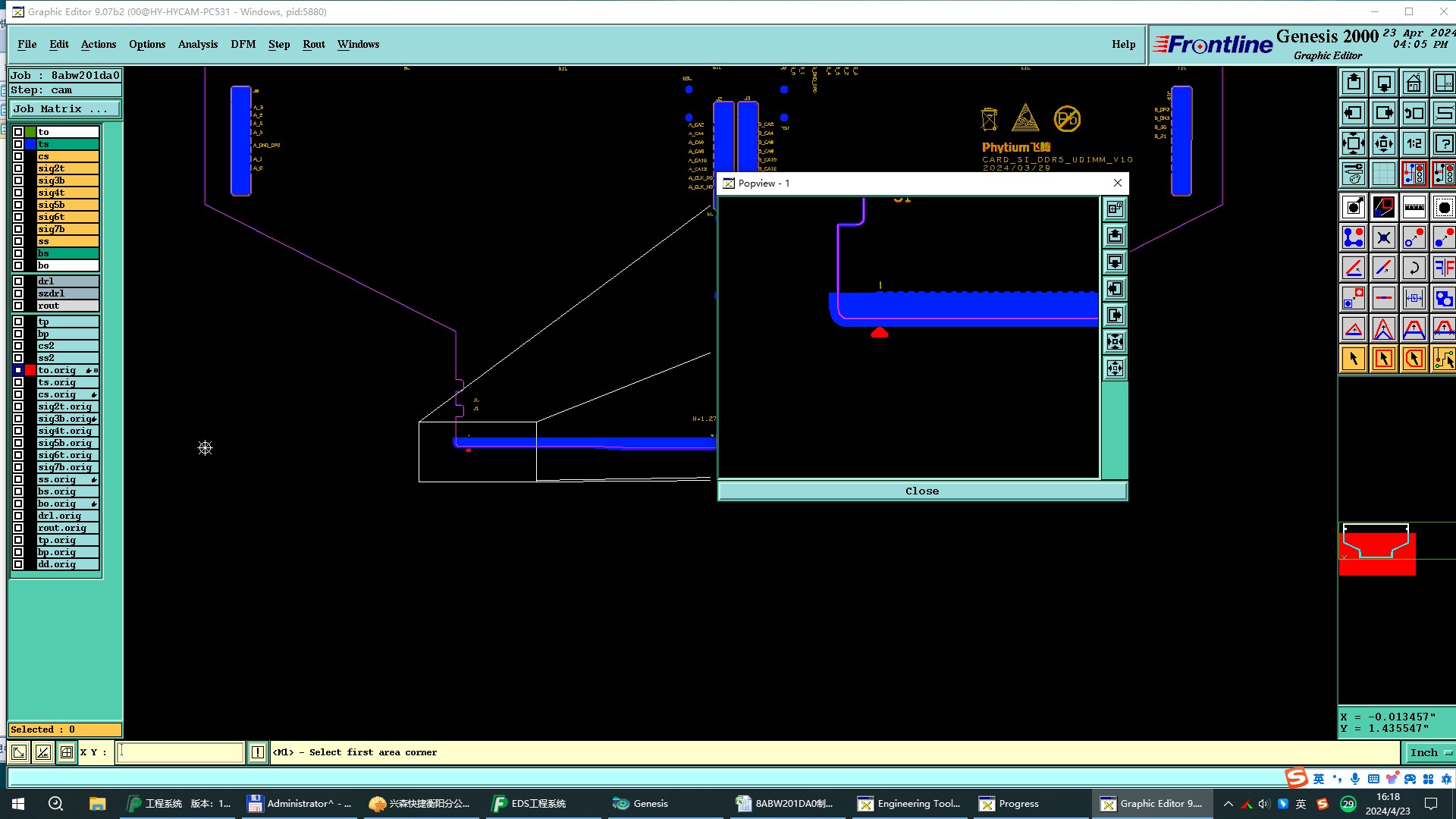The width and height of the screenshot is (1456, 819).
Task: Select the ruler measurement tool
Action: click(1414, 207)
